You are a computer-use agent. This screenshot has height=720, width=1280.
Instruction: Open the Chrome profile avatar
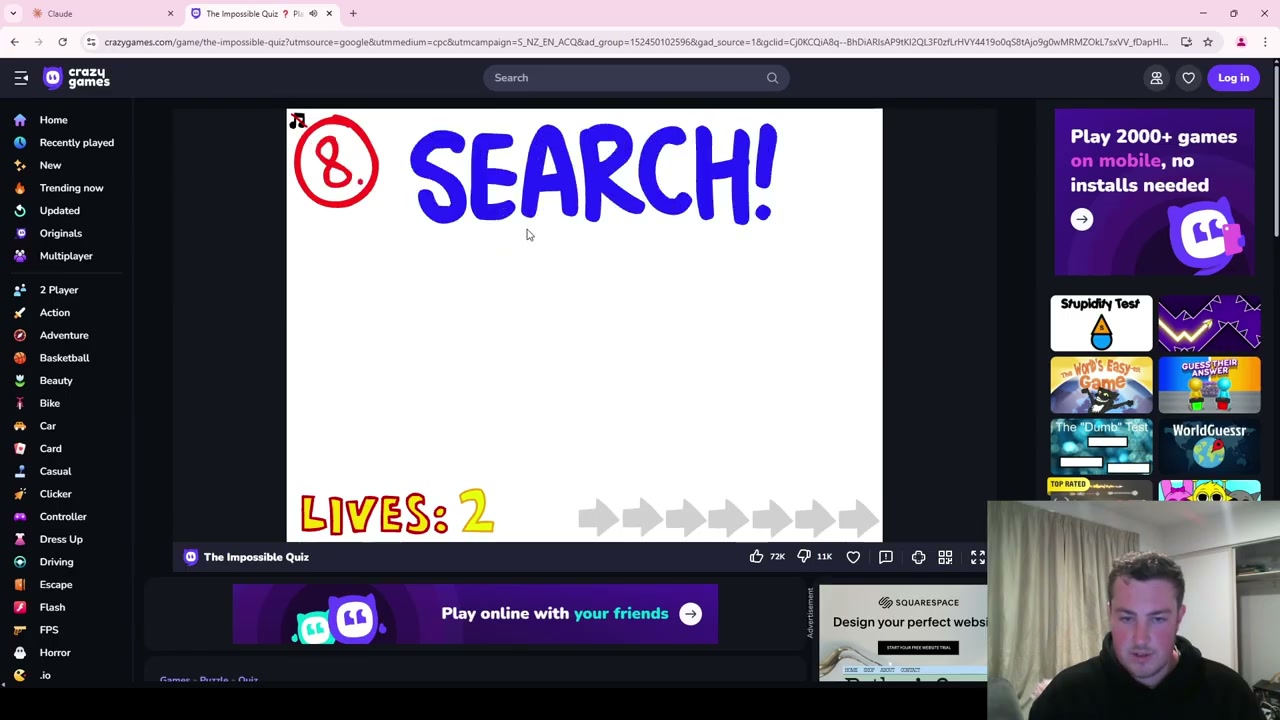point(1241,42)
